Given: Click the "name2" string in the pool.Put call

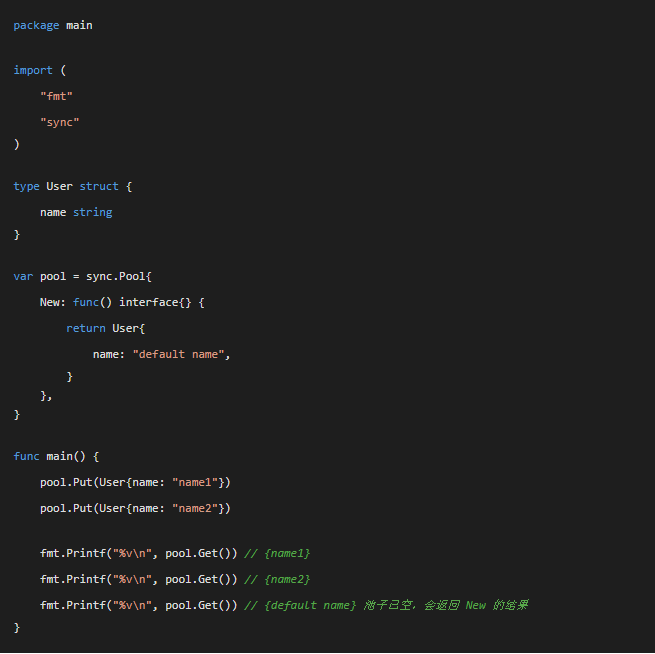Looking at the screenshot, I should click(198, 508).
